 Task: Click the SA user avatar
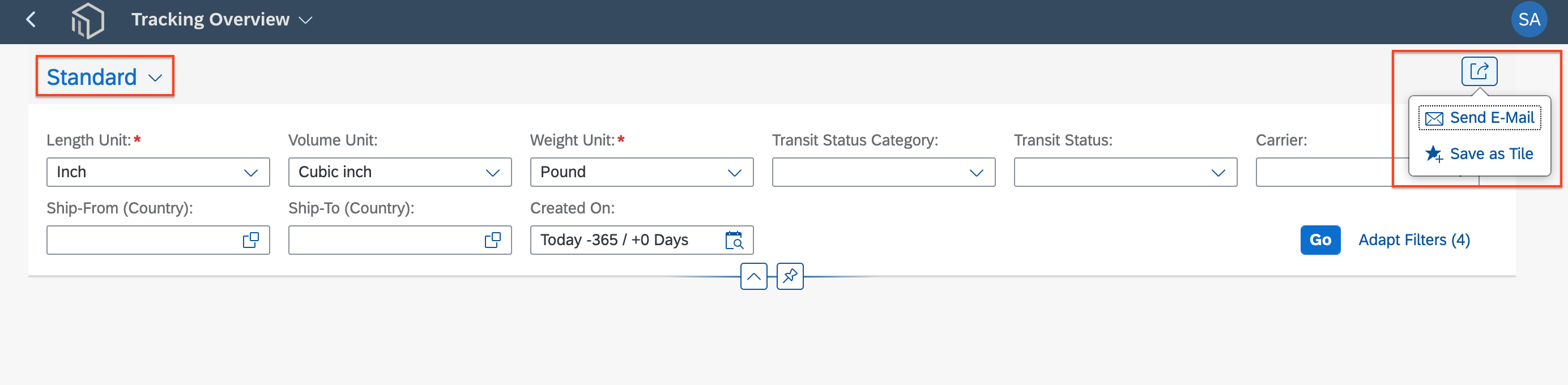[x=1528, y=20]
